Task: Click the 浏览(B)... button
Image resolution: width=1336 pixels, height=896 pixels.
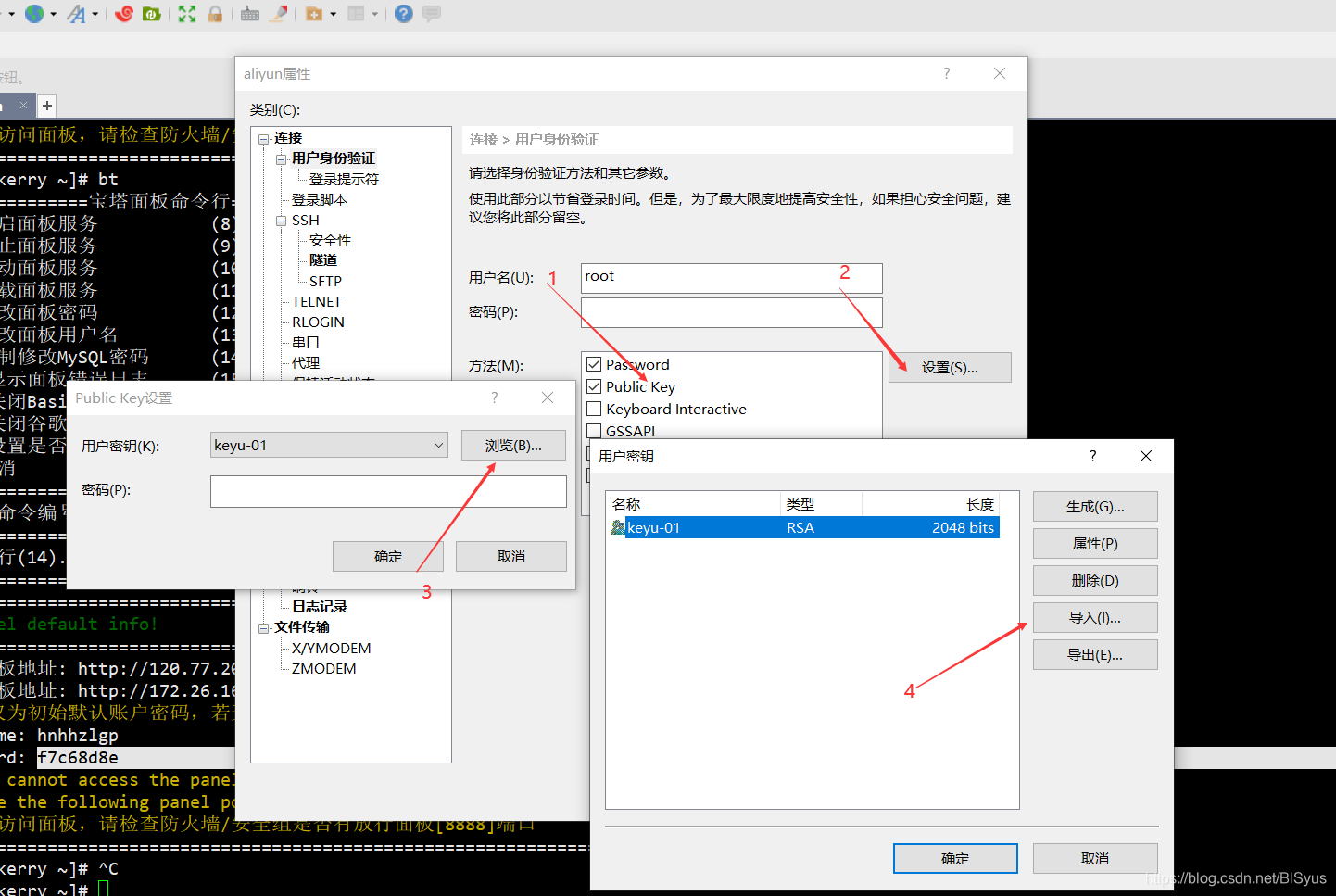Action: (514, 445)
